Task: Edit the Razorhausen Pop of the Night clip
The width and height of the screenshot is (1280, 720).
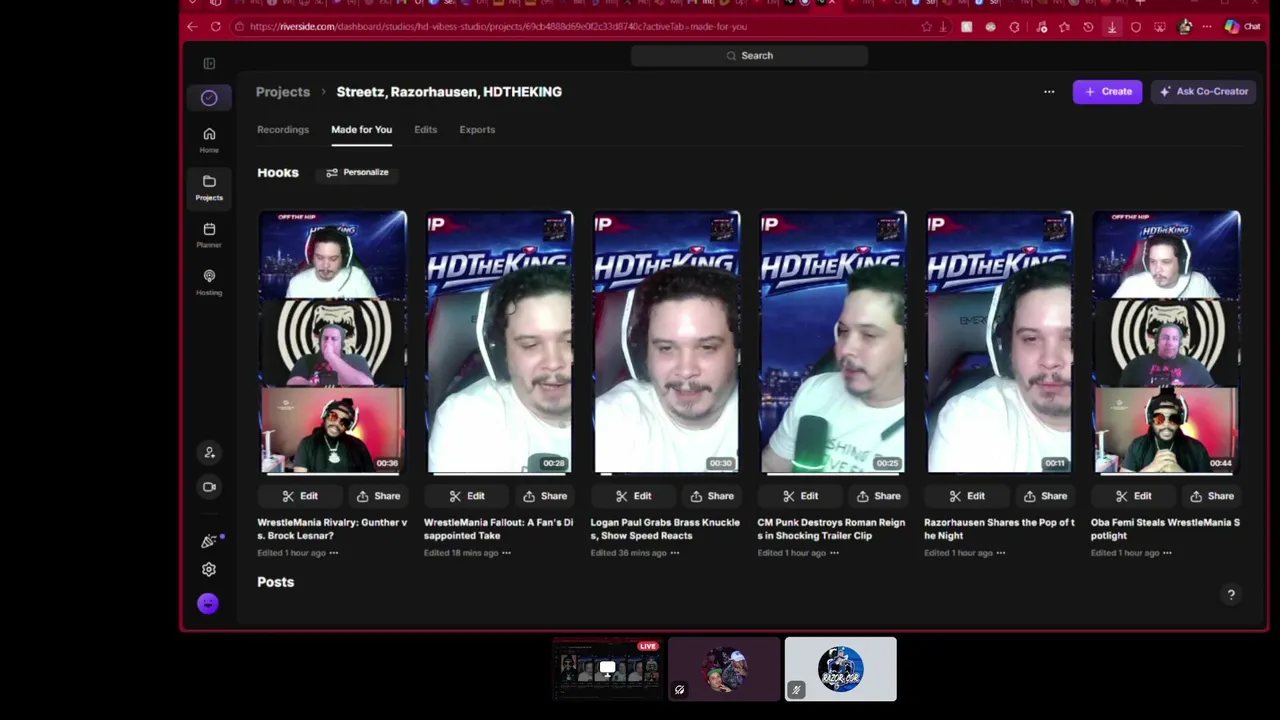Action: point(966,496)
